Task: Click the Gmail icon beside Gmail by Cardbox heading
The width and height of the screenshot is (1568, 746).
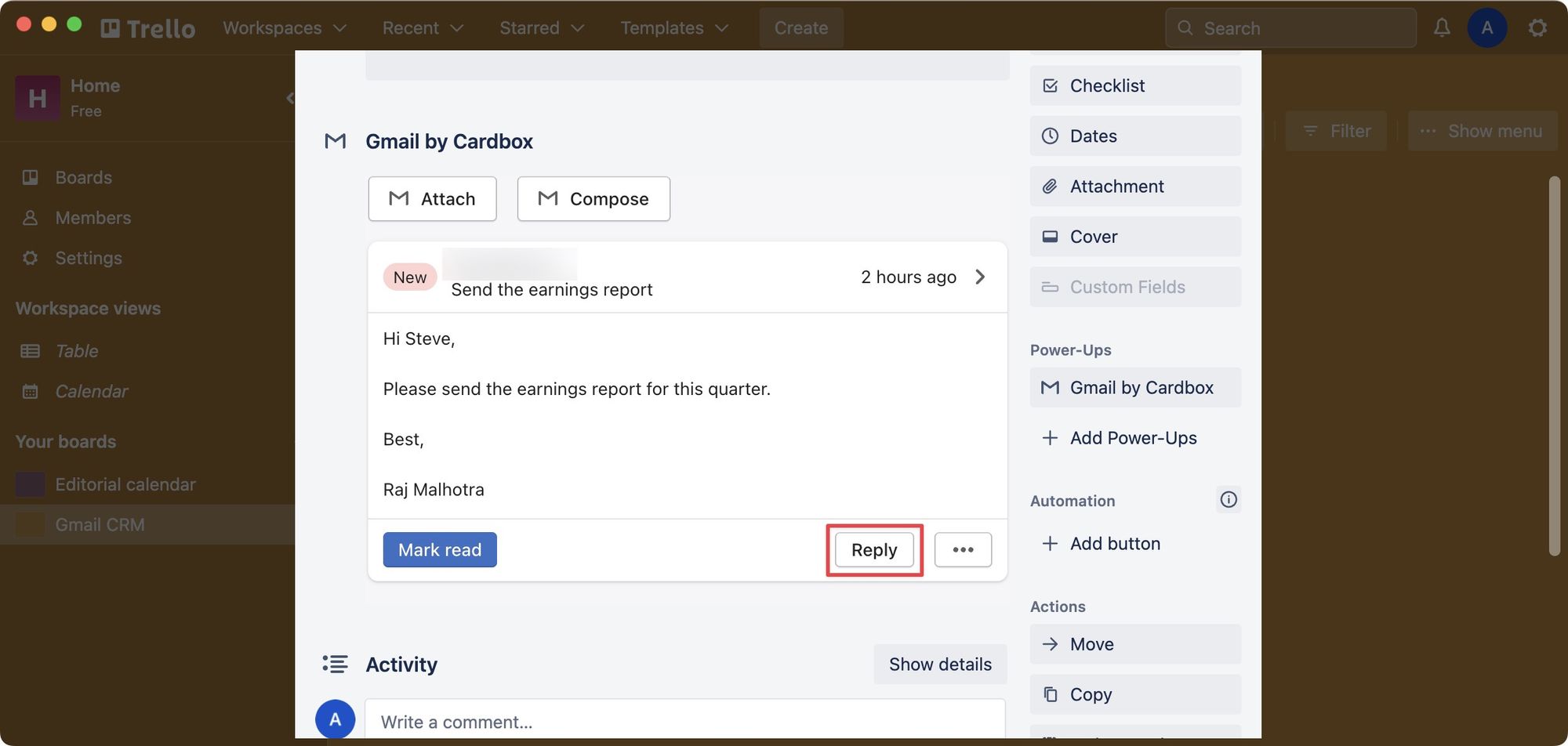Action: coord(336,141)
